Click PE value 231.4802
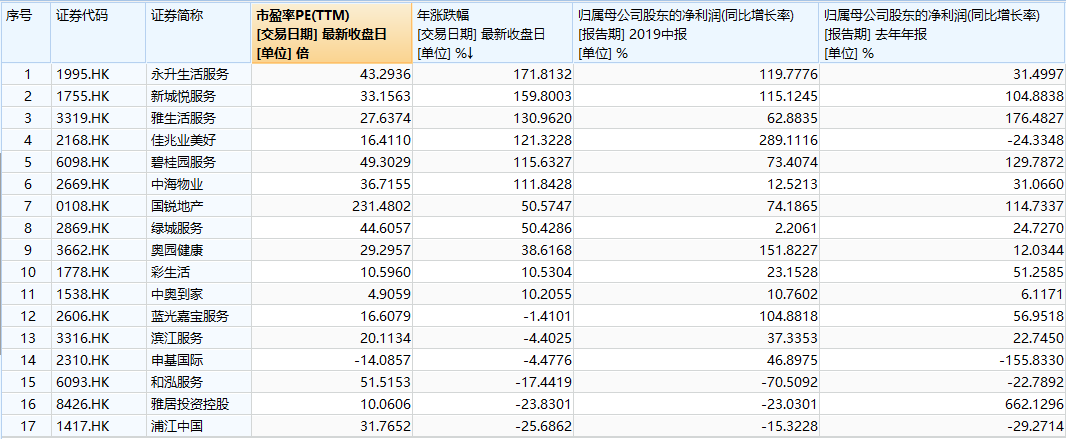 [383, 207]
